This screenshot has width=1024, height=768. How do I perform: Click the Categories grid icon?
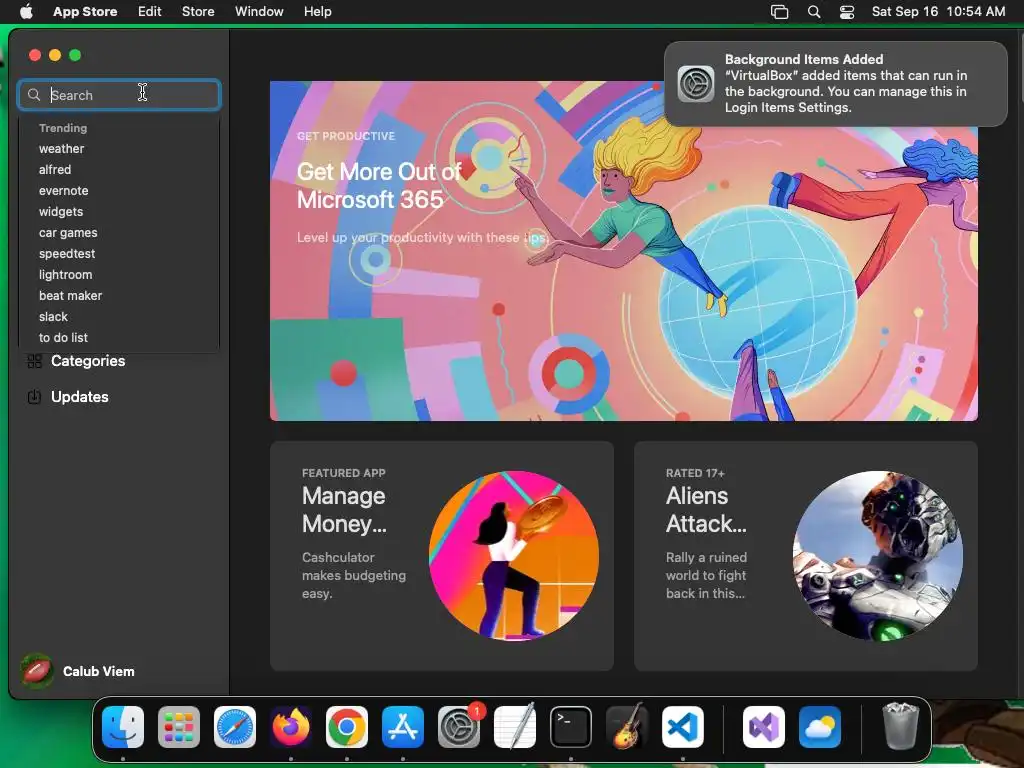tap(35, 361)
